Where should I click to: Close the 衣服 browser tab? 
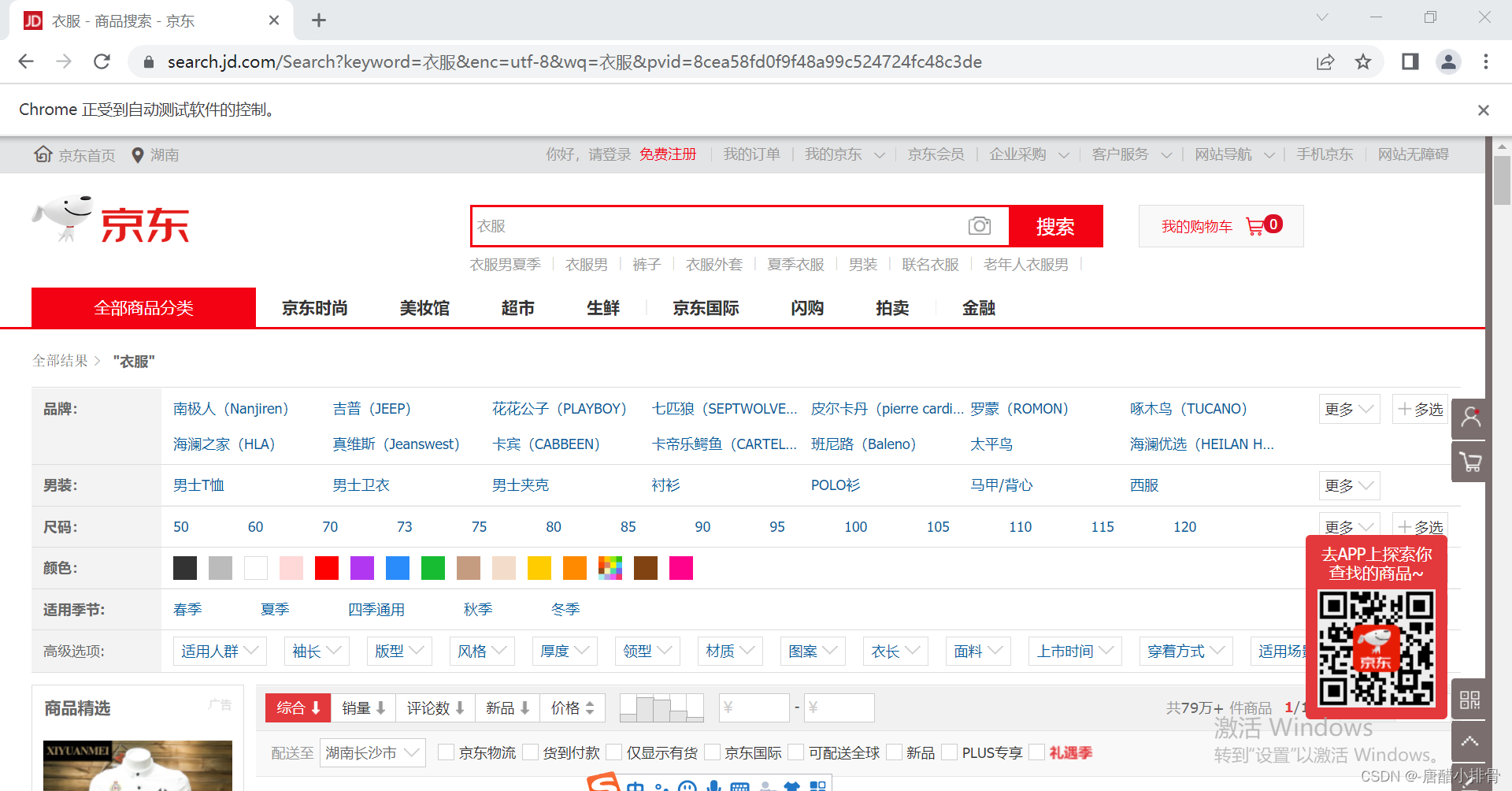tap(274, 20)
